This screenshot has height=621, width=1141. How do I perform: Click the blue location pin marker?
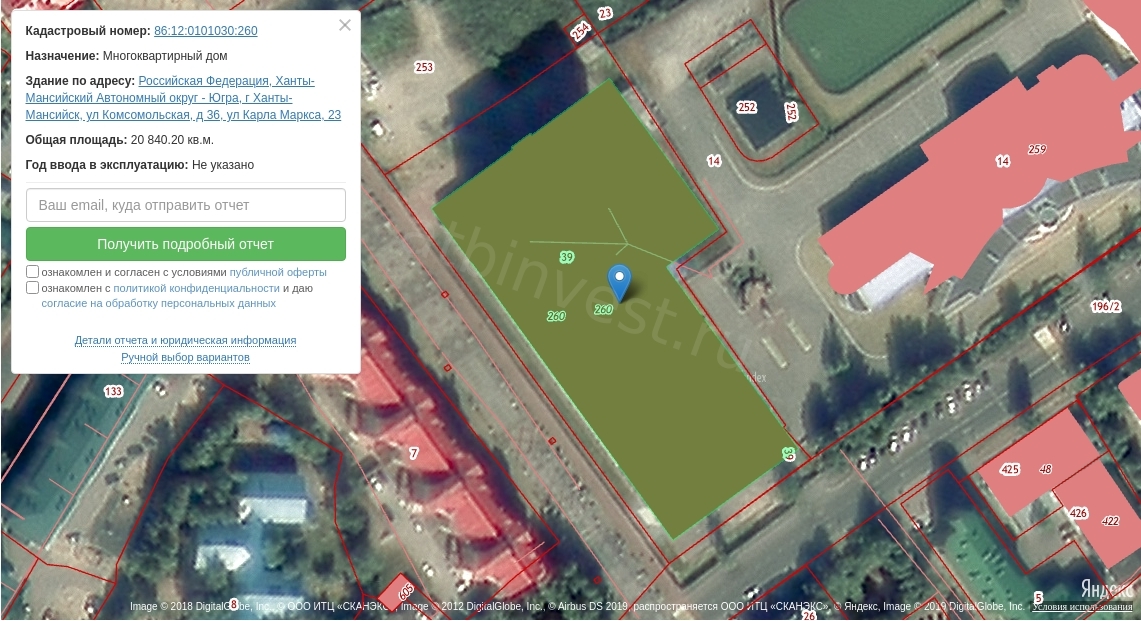(619, 282)
